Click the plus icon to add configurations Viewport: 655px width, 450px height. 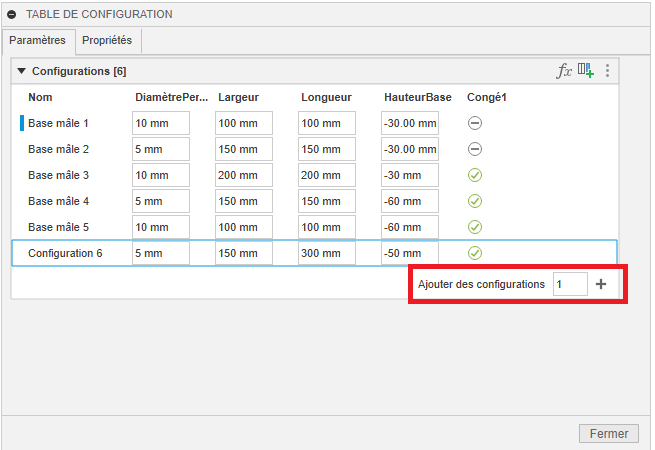[601, 284]
